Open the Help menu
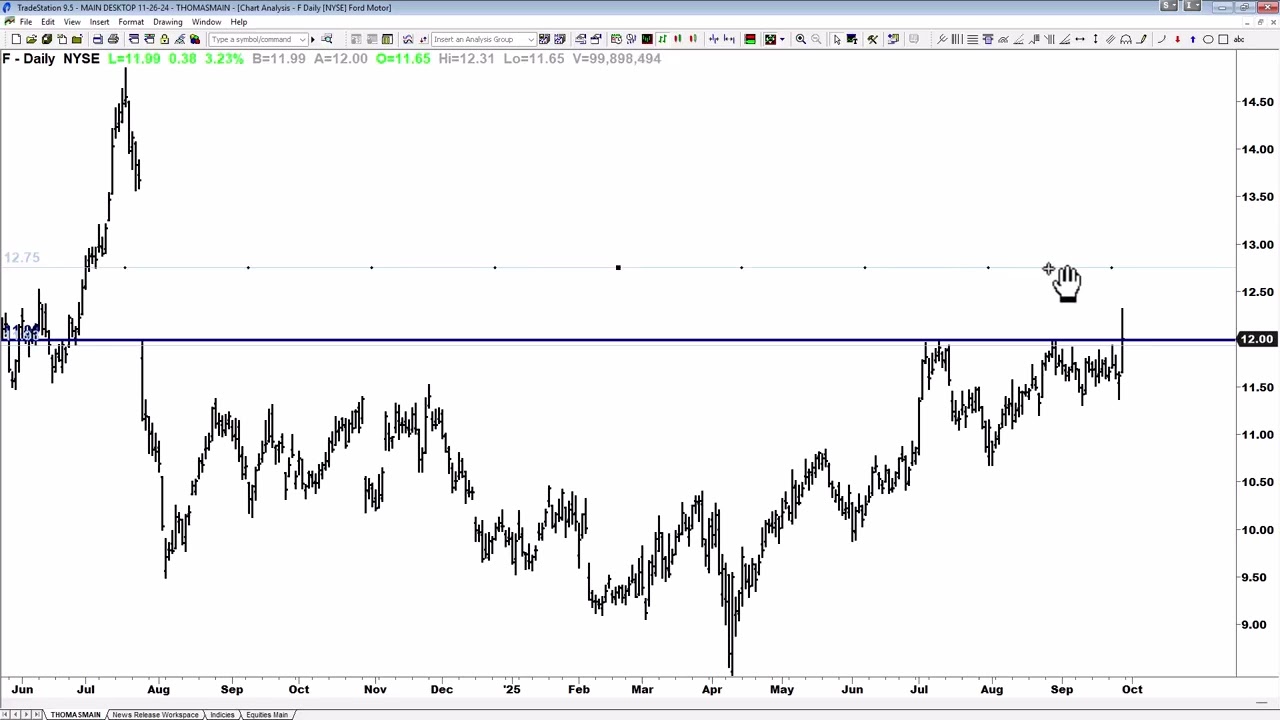This screenshot has width=1280, height=720. coord(239,22)
